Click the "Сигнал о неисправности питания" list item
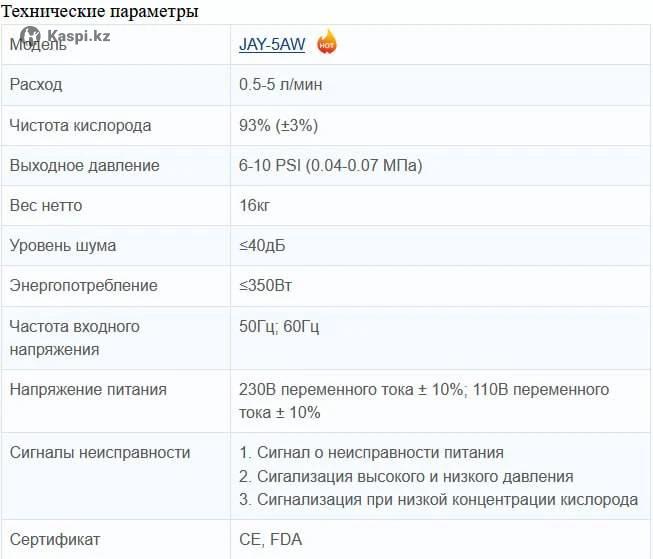This screenshot has height=559, width=653. click(x=380, y=453)
